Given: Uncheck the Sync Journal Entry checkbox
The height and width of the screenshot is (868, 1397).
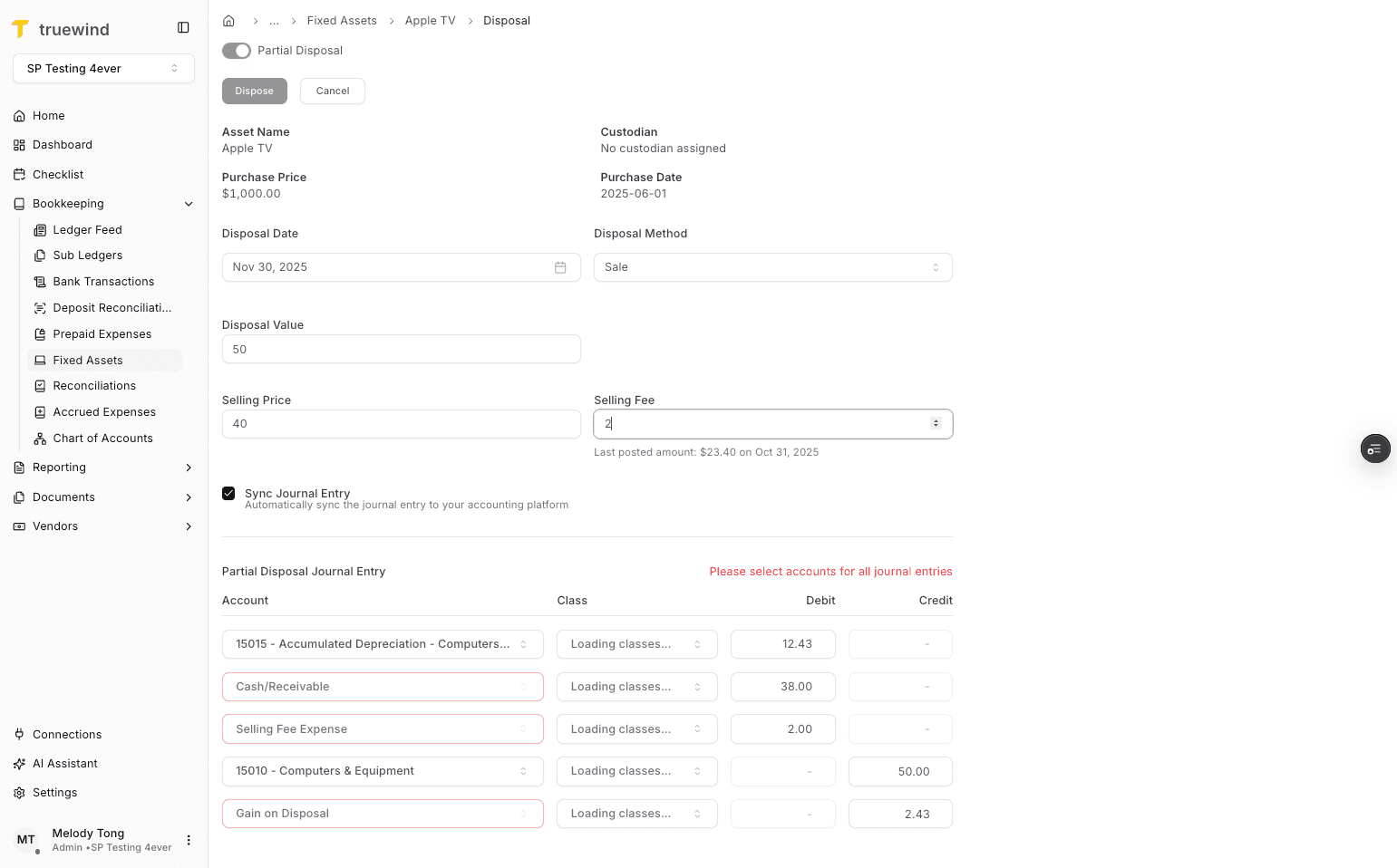Looking at the screenshot, I should 228,493.
